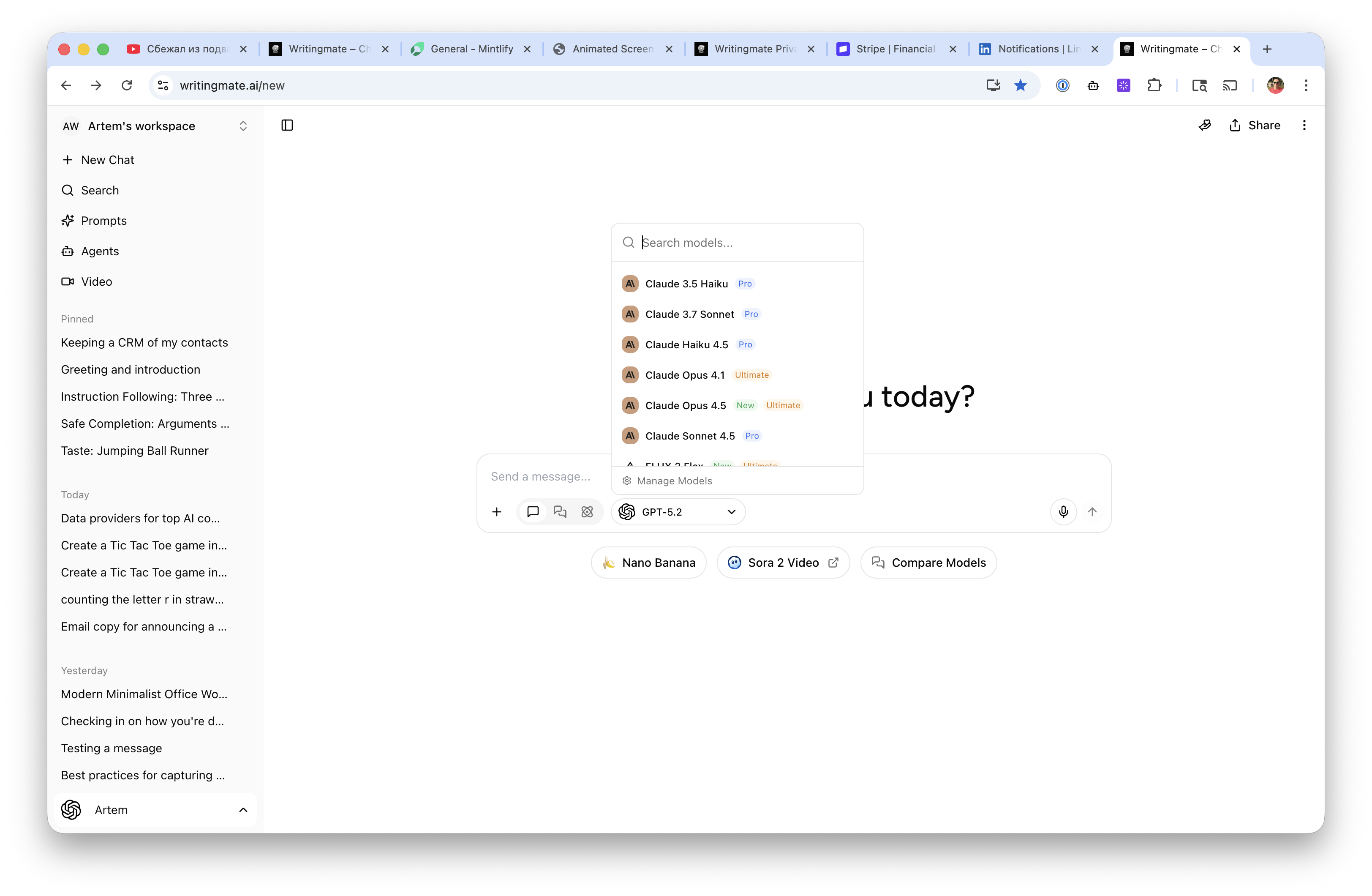
Task: Expand the Artem's workspace switcher chevron
Action: [x=243, y=126]
